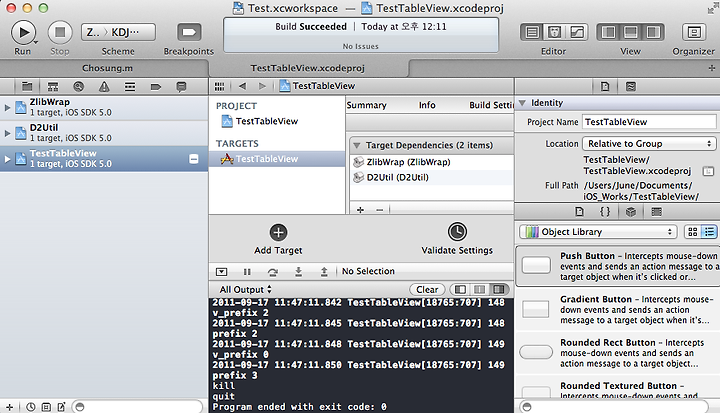Viewport: 720px width, 413px height.
Task: Show the Project navigator
Action: (27, 86)
